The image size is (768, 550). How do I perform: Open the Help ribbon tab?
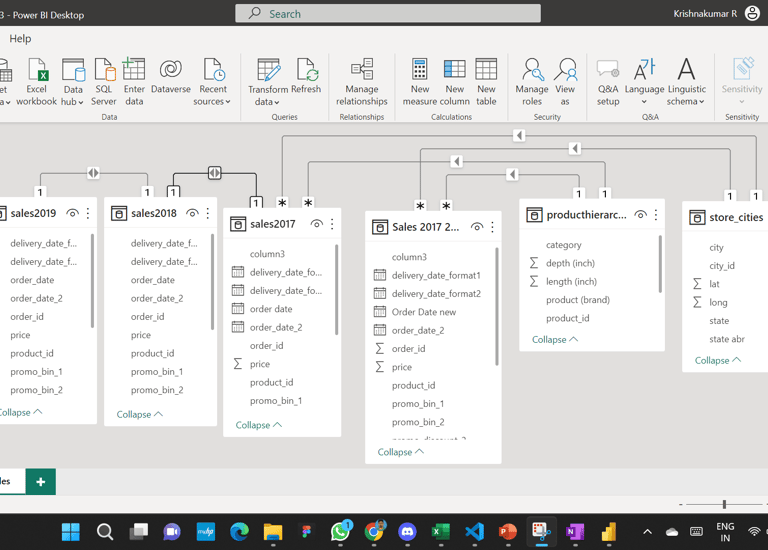pos(20,39)
